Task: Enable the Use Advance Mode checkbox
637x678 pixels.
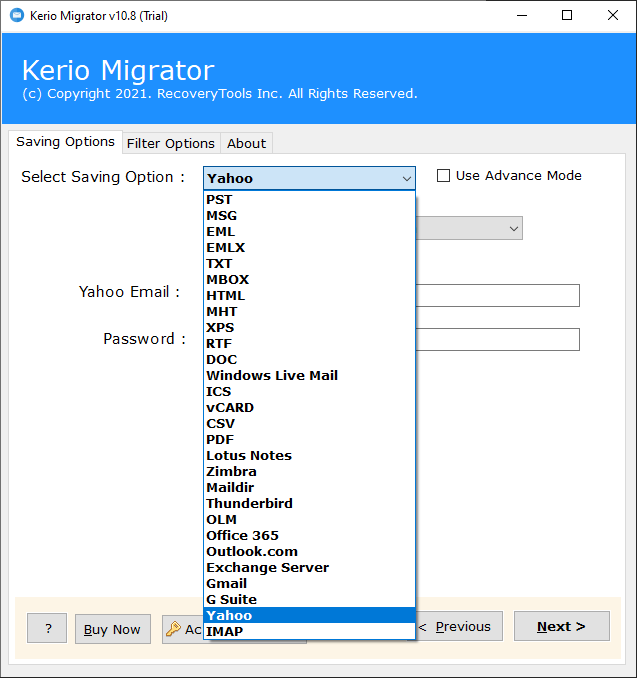Action: 443,176
